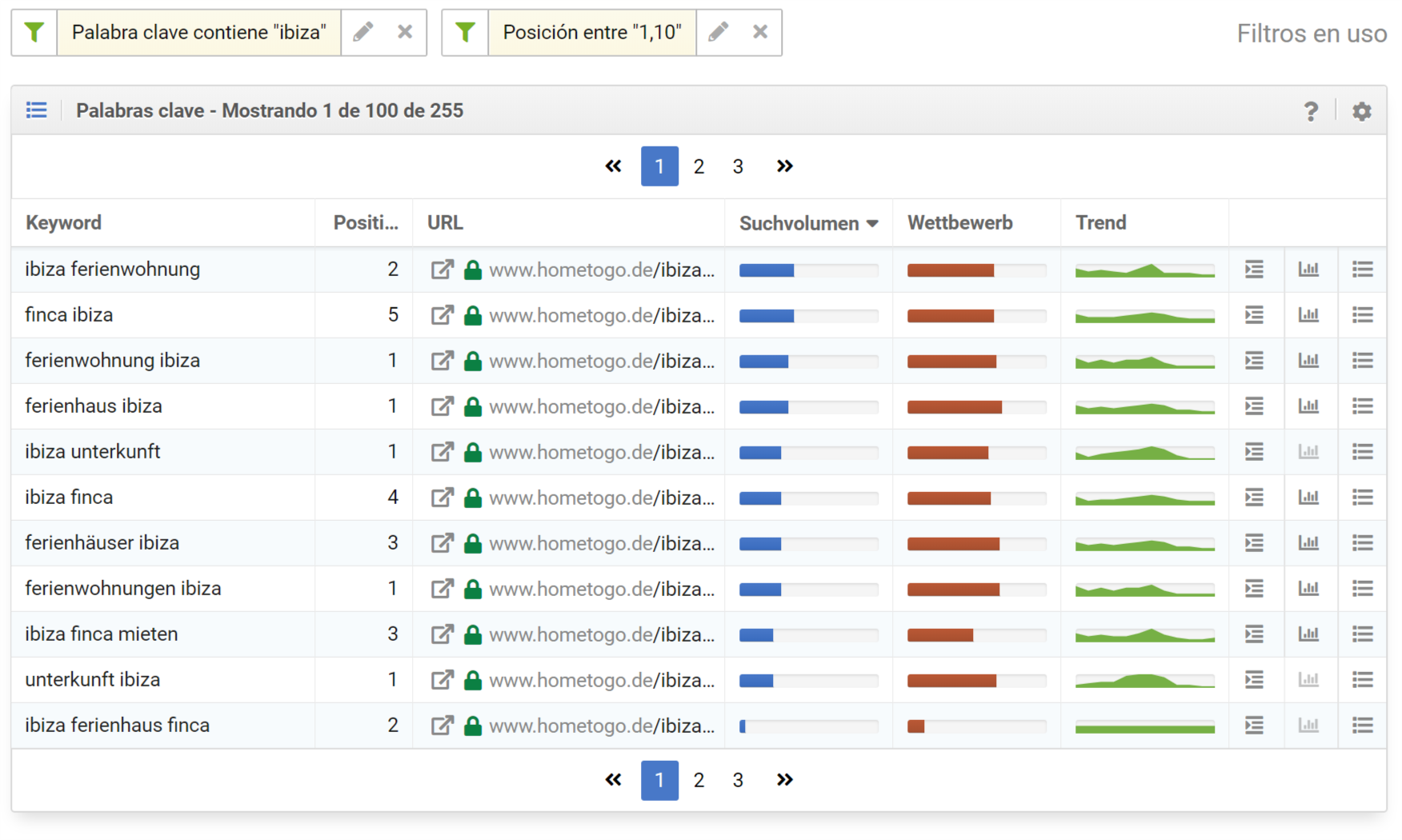1402x840 pixels.
Task: Sort by the Position column header
Action: (x=366, y=223)
